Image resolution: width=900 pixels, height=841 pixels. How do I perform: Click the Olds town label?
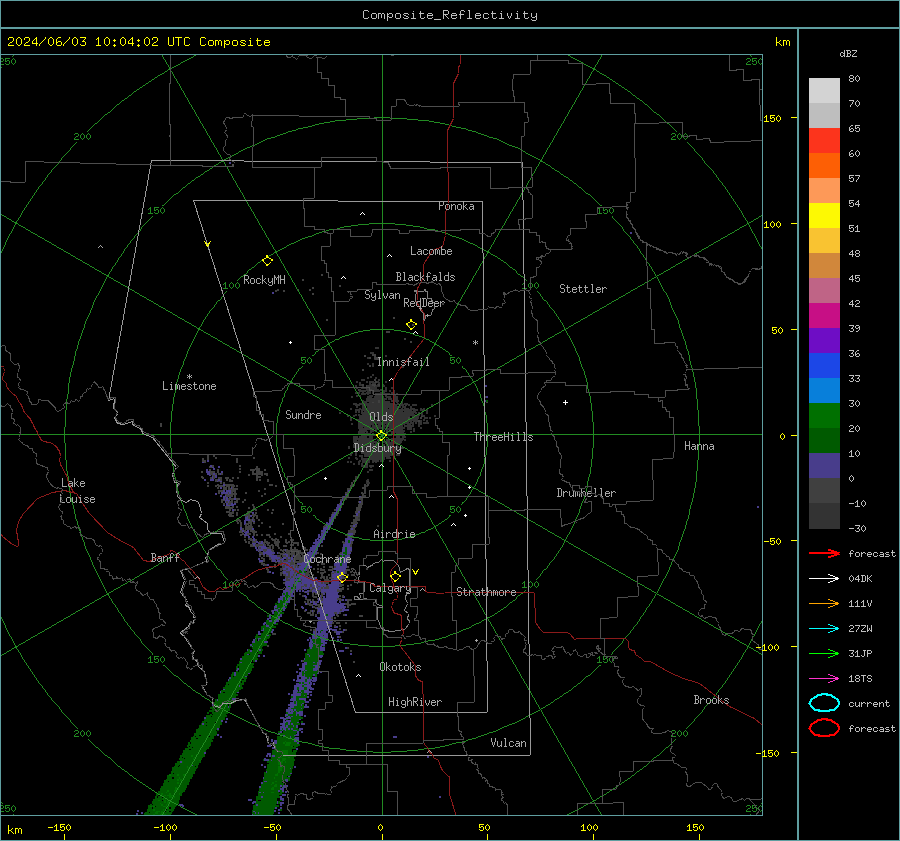pos(381,417)
